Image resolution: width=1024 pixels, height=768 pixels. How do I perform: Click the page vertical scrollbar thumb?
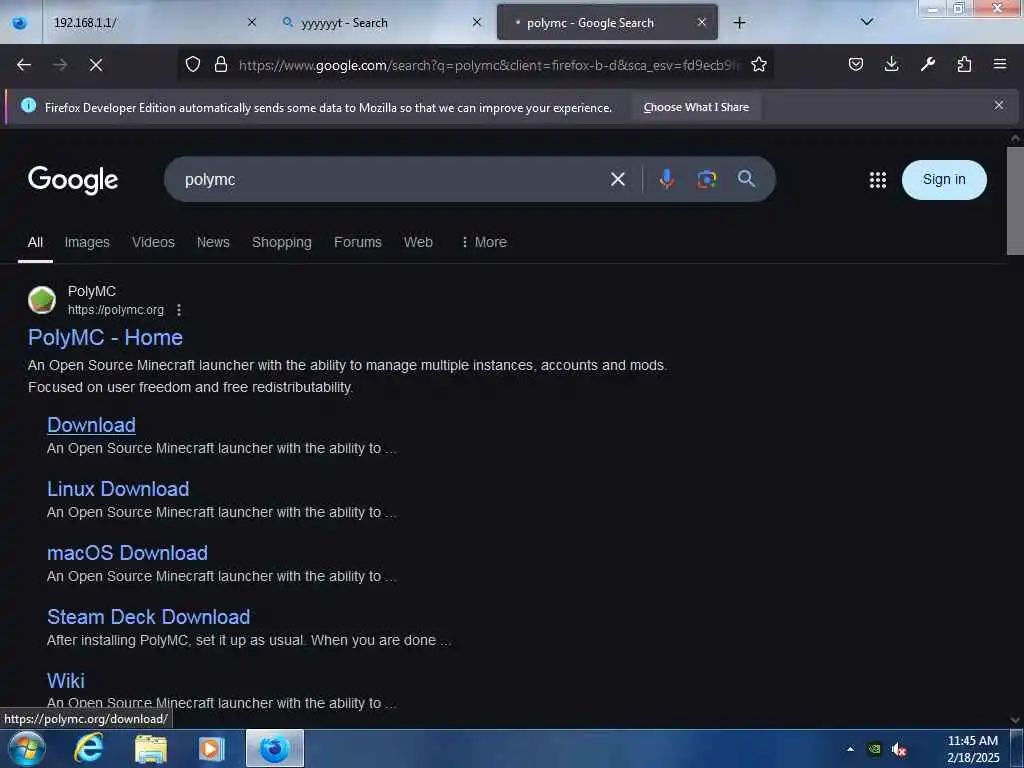tap(1015, 200)
